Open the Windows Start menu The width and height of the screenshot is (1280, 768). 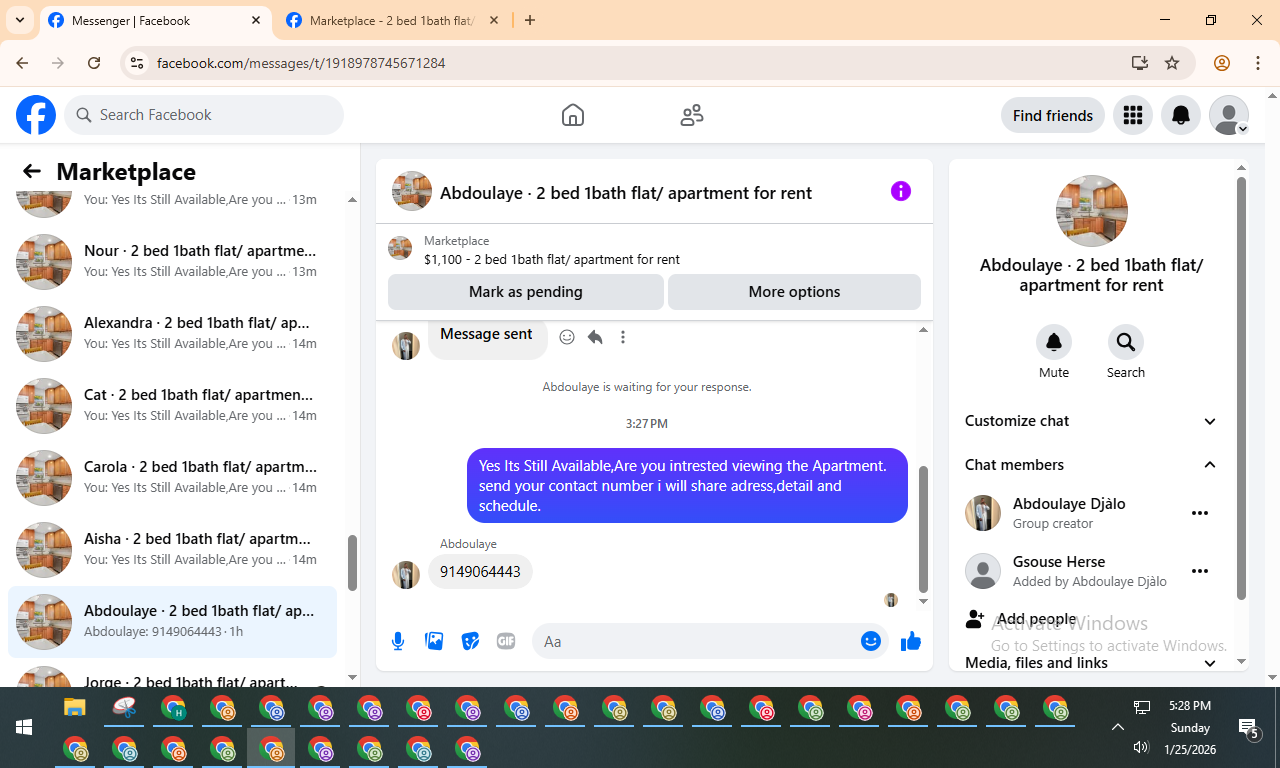pos(24,727)
